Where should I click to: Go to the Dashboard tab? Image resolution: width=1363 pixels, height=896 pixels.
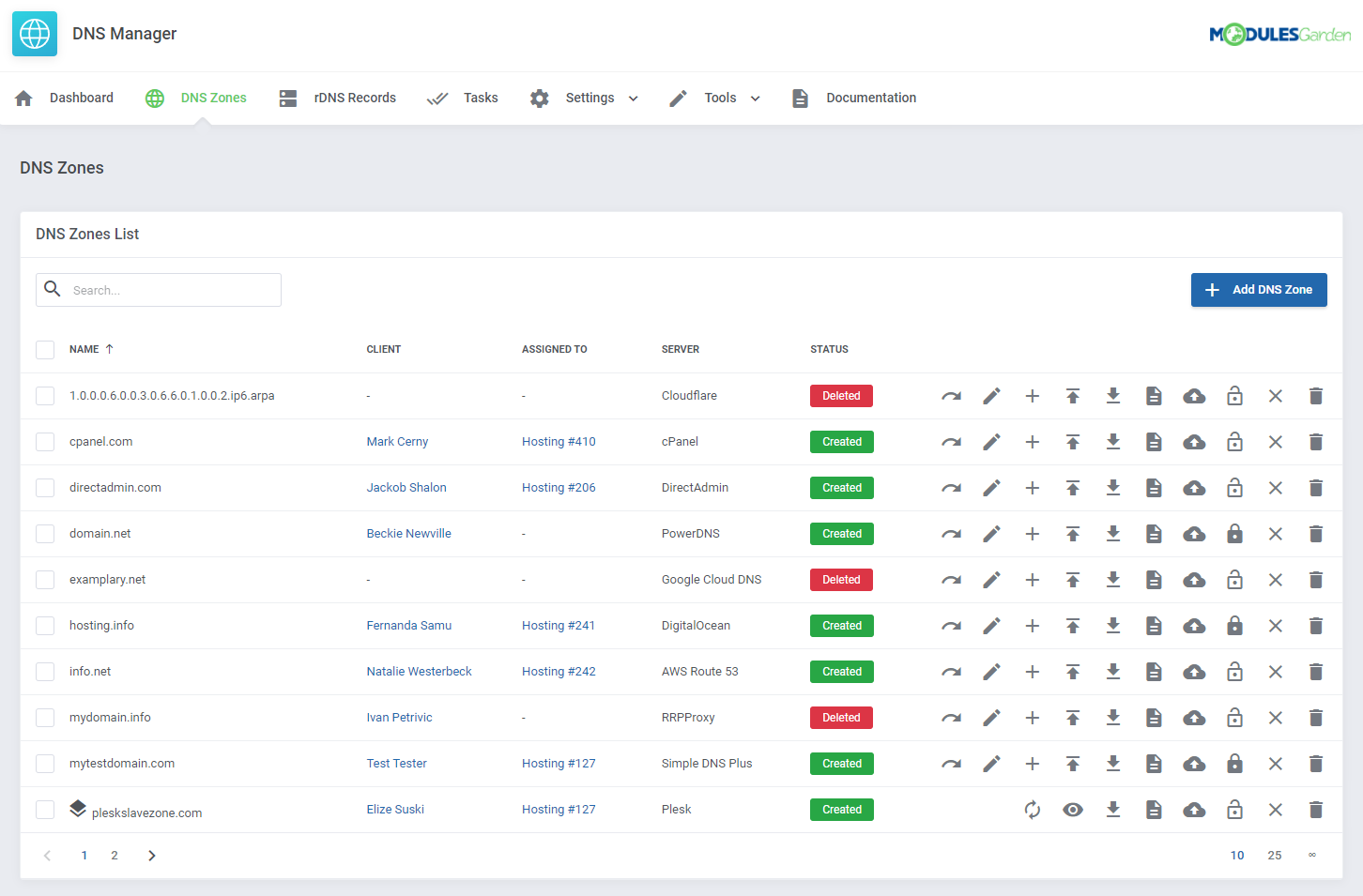tap(81, 98)
